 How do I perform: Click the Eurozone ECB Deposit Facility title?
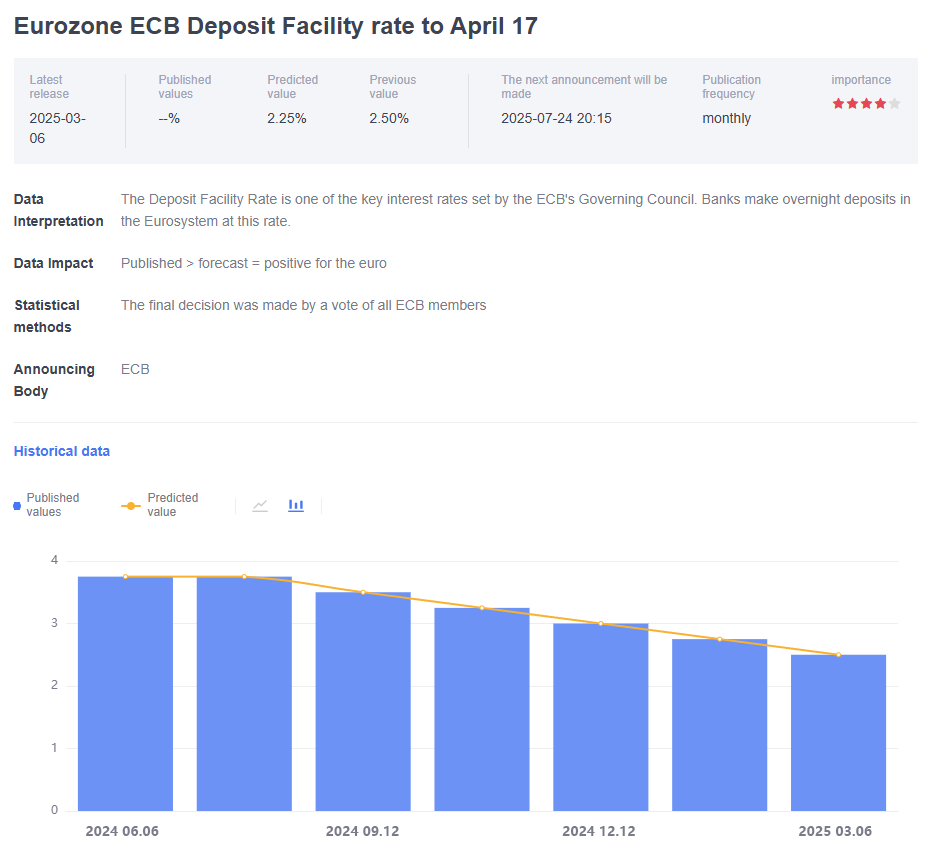[276, 26]
